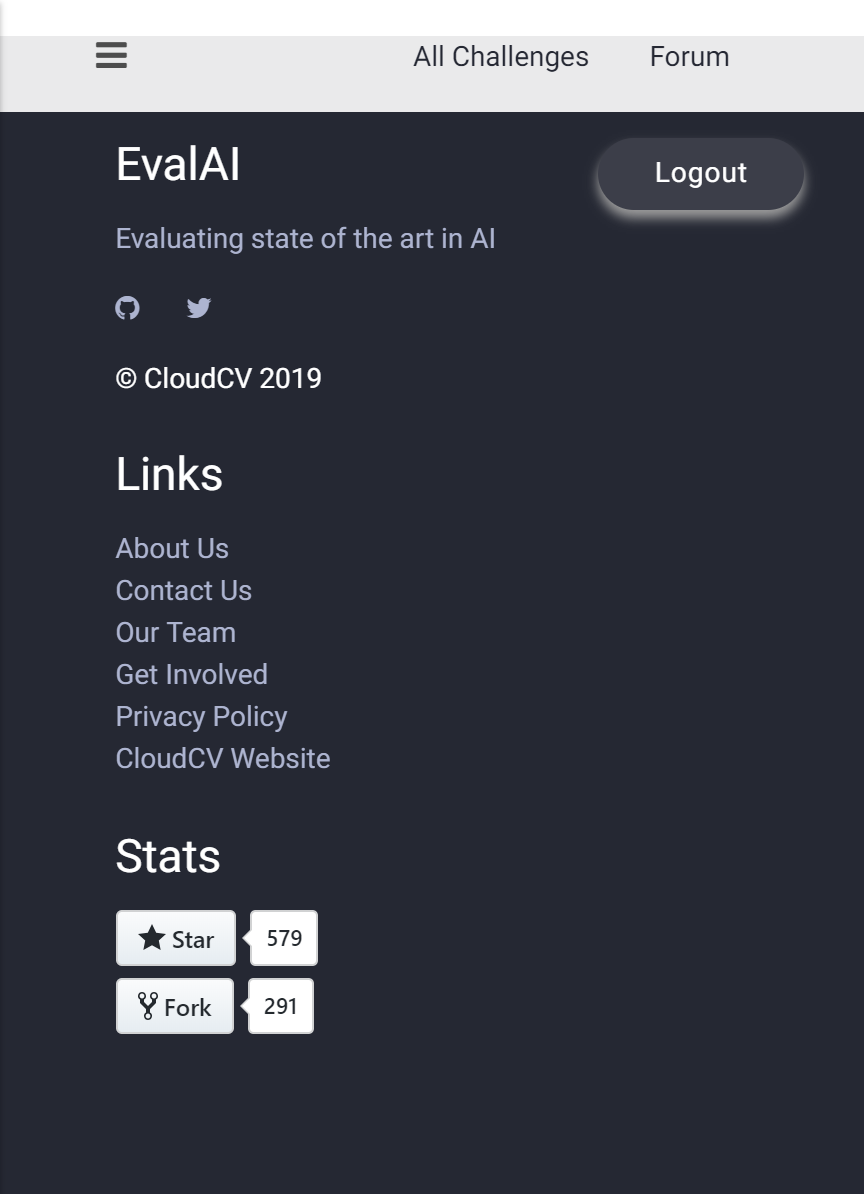Open the Get Involved link

pos(191,674)
